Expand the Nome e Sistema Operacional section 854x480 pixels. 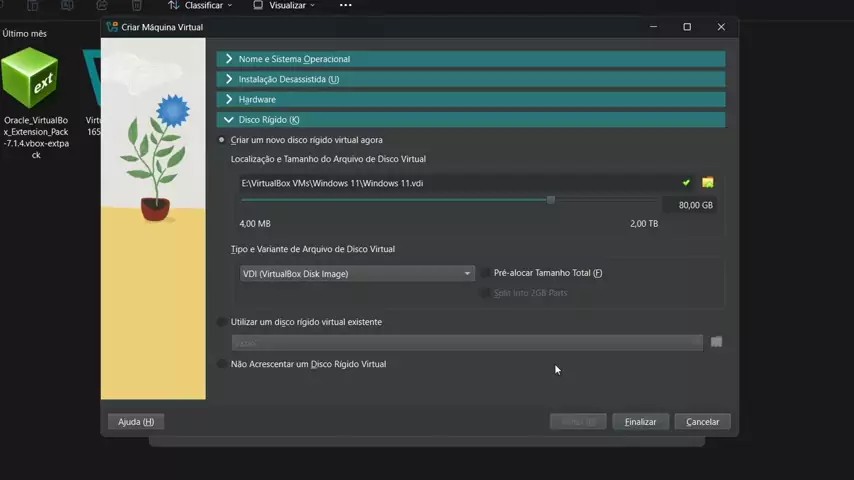pos(471,59)
